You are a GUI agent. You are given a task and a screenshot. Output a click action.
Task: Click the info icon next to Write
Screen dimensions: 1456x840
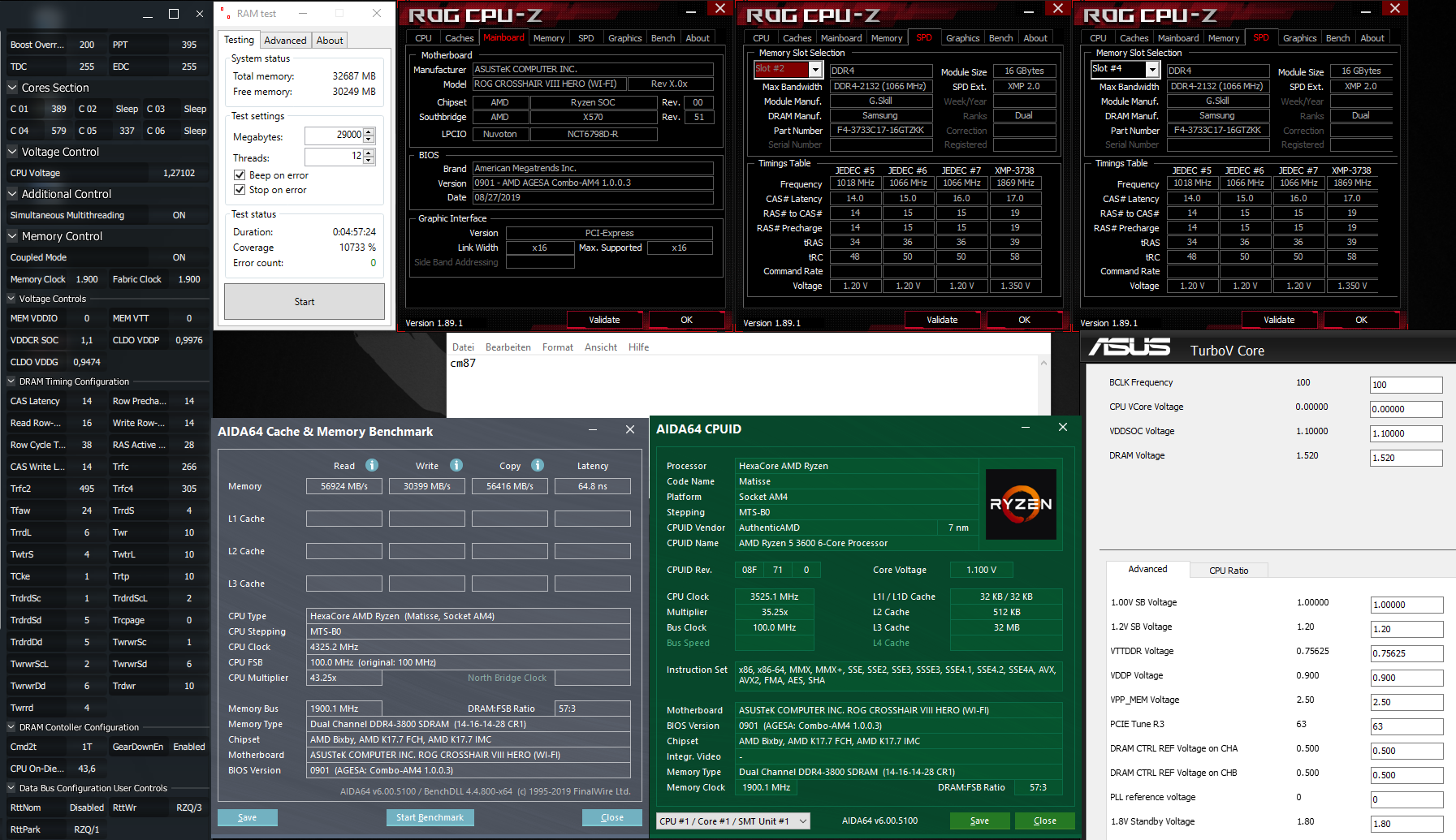456,465
